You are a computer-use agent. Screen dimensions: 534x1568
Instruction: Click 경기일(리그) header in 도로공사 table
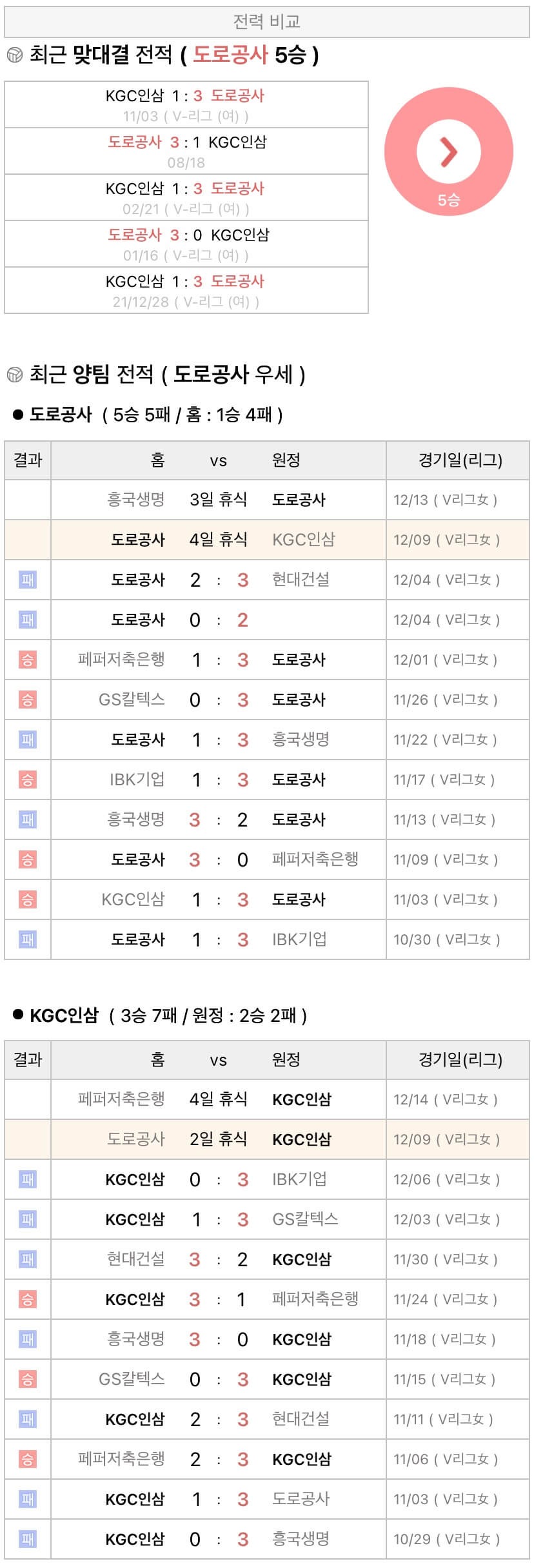pyautogui.click(x=460, y=460)
